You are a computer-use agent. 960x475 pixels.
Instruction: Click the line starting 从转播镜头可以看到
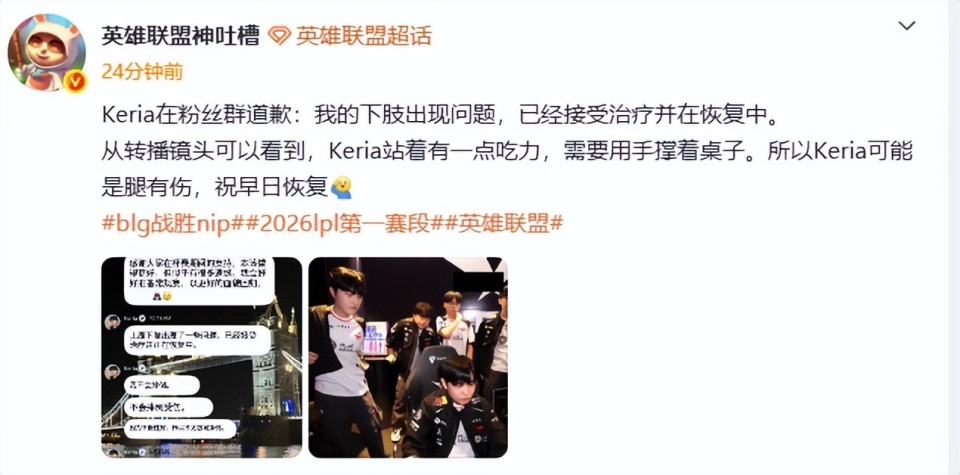point(507,152)
